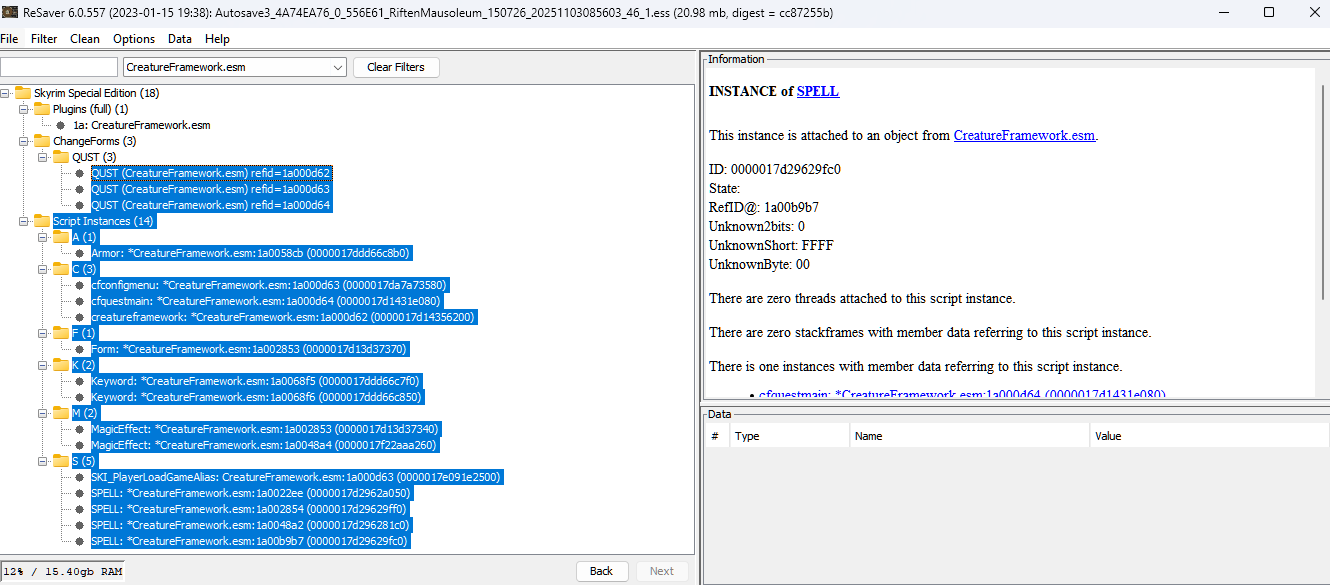Collapse the Script Instances node

click(x=24, y=221)
